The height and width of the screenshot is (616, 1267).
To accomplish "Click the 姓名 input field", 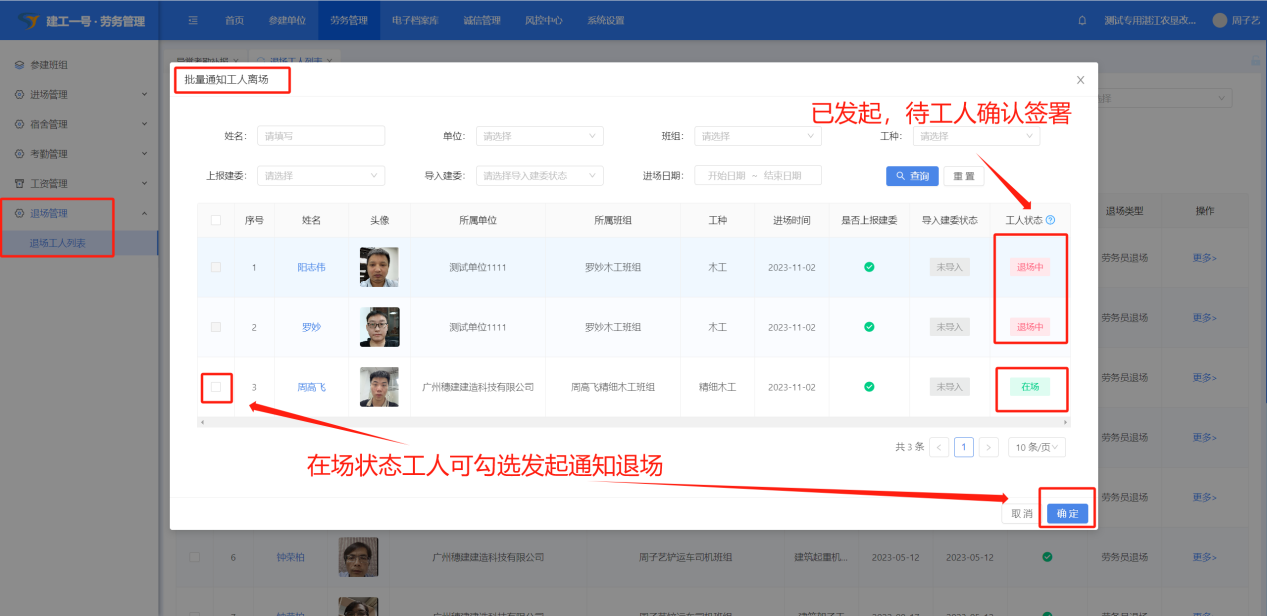I will [321, 136].
